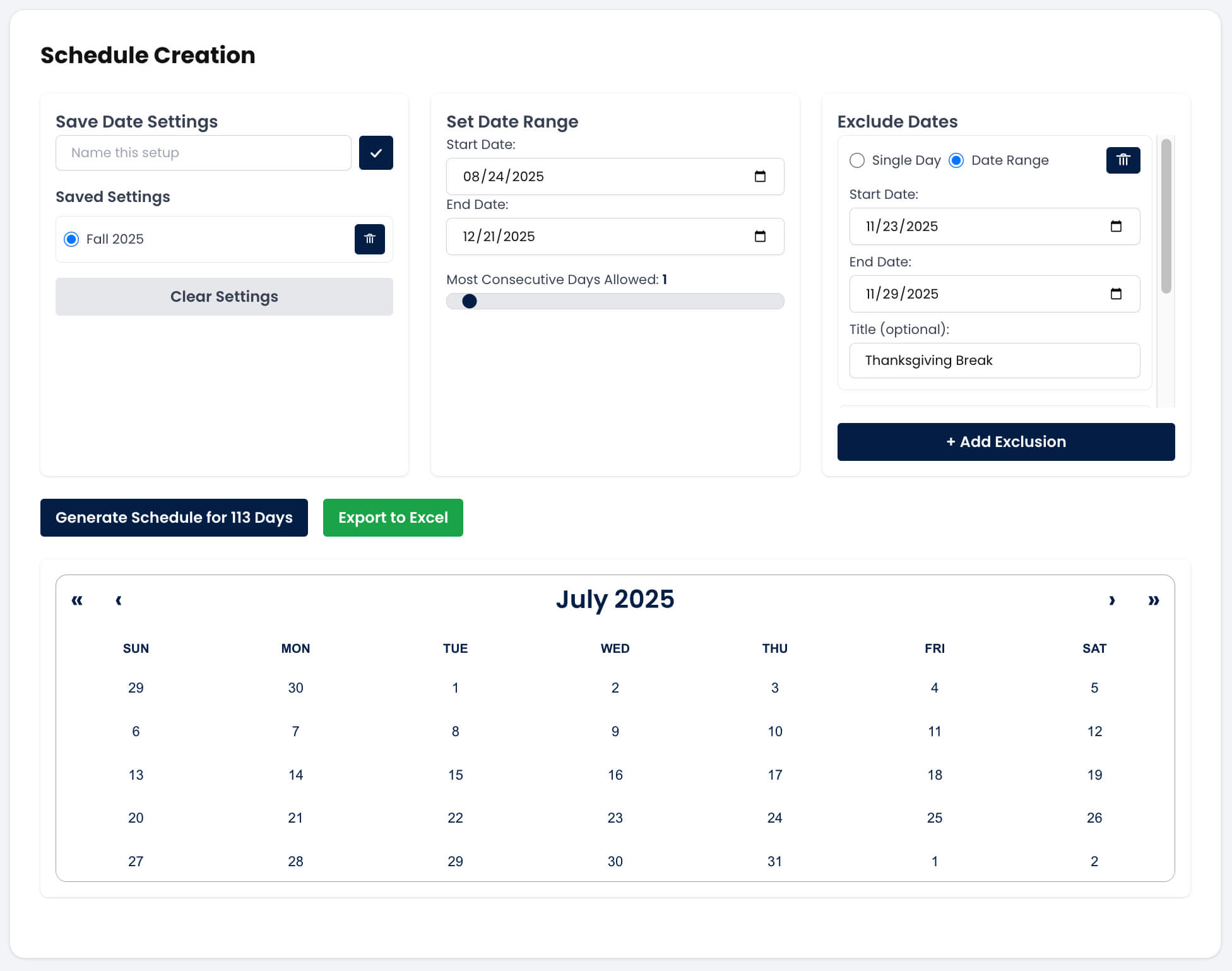This screenshot has width=1232, height=971.
Task: Open calendar for exclusion start date 11/23/2025
Action: coord(1116,227)
